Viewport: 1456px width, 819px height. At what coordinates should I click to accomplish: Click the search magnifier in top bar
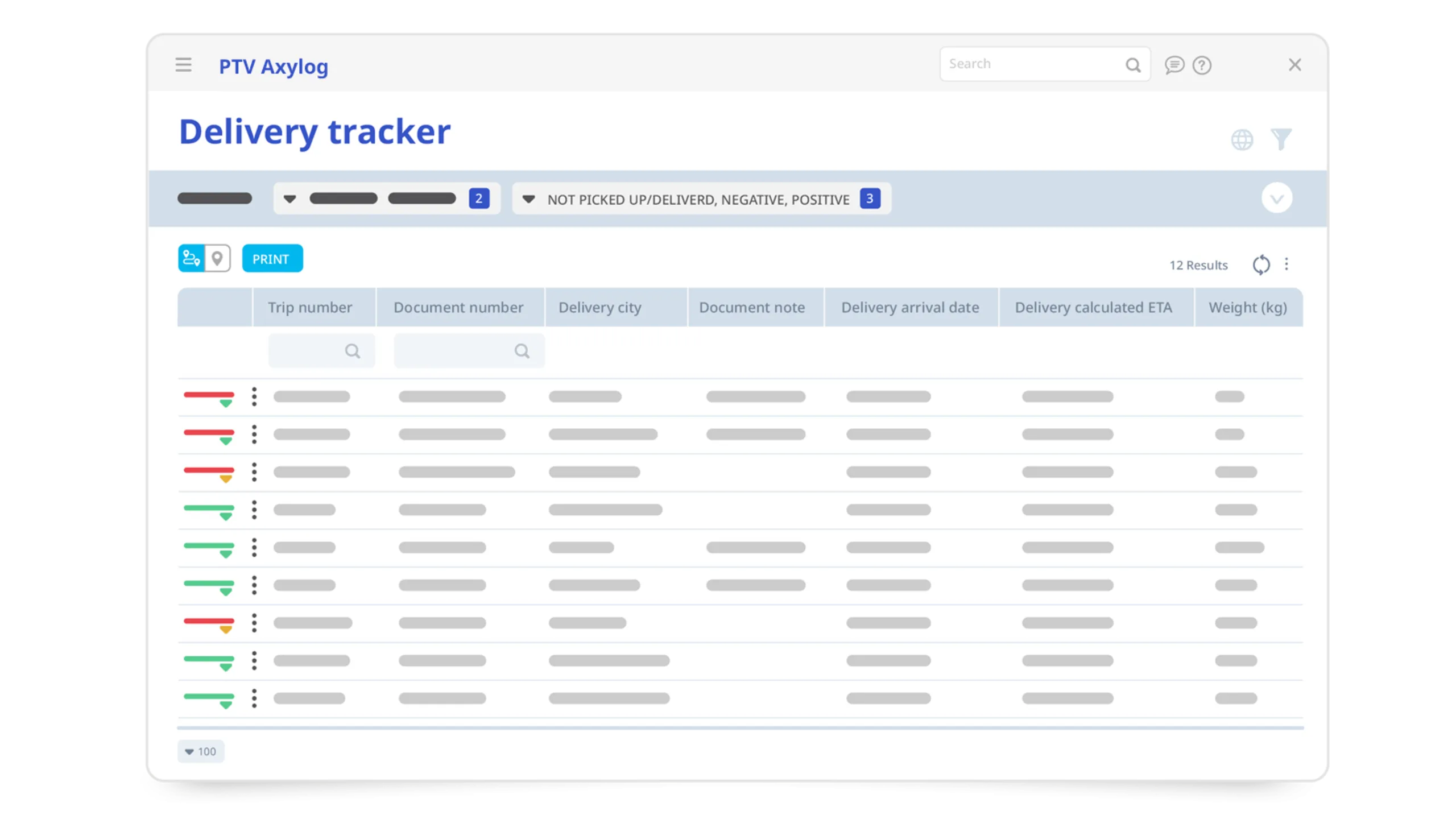pos(1133,65)
